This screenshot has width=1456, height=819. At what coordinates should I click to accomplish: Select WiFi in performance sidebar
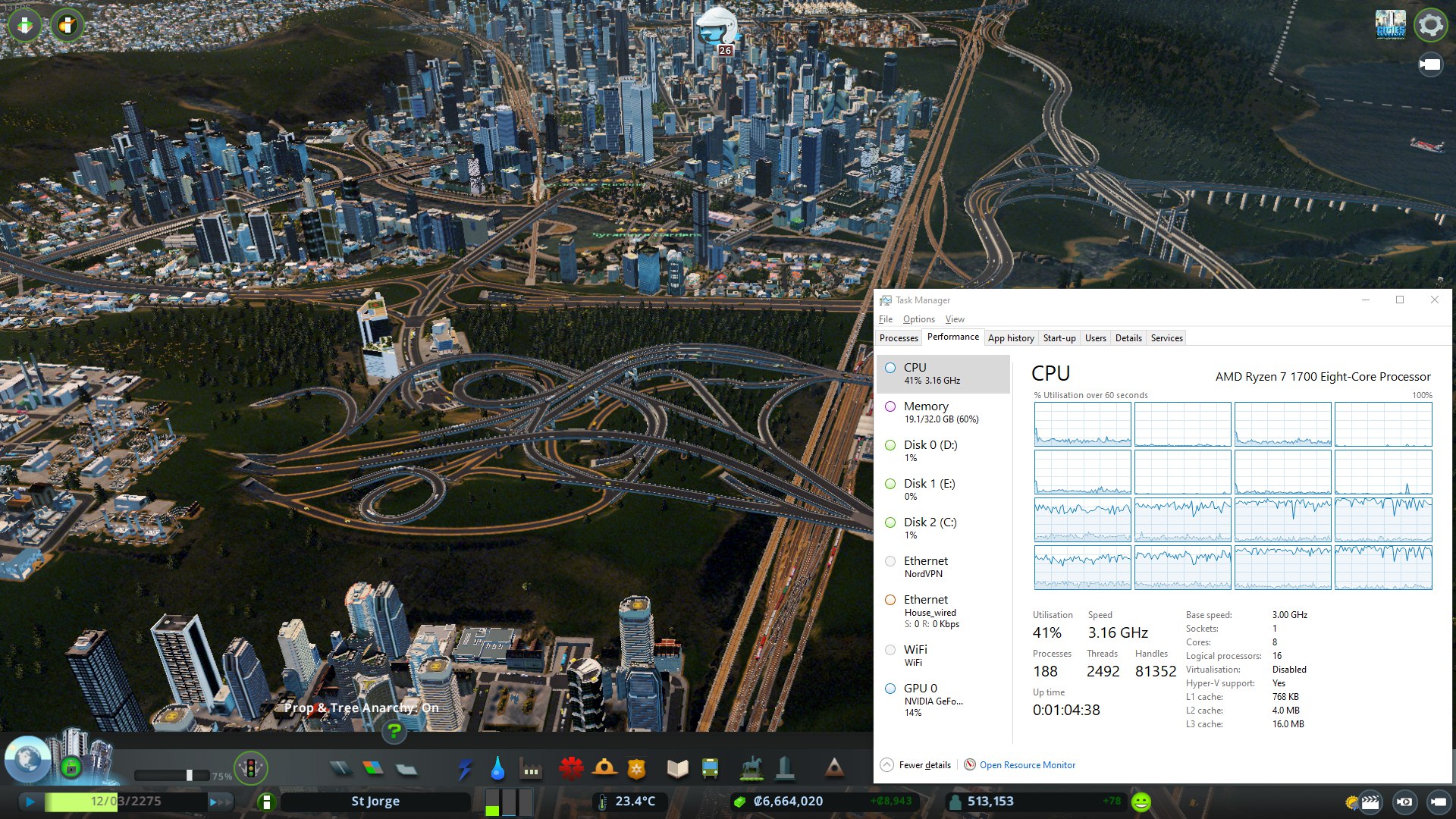pos(943,655)
